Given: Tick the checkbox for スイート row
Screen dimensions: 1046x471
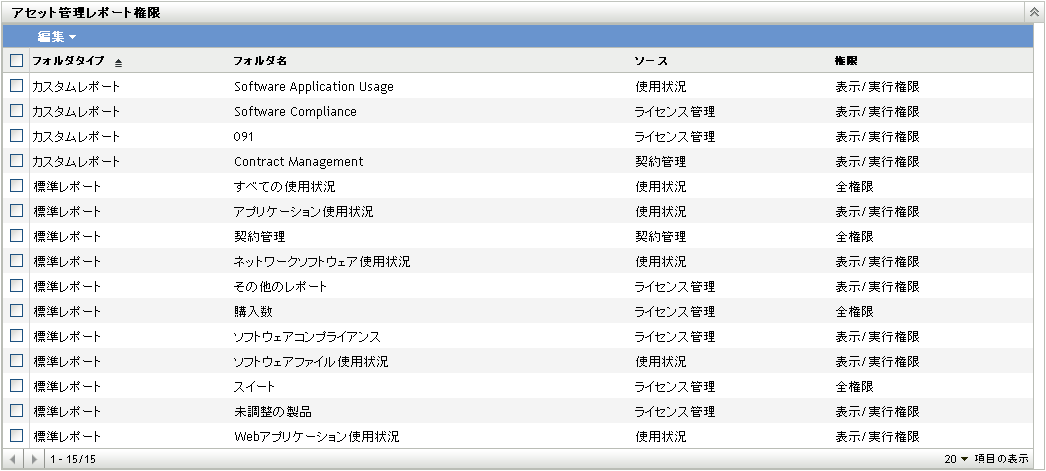Looking at the screenshot, I should click(16, 386).
